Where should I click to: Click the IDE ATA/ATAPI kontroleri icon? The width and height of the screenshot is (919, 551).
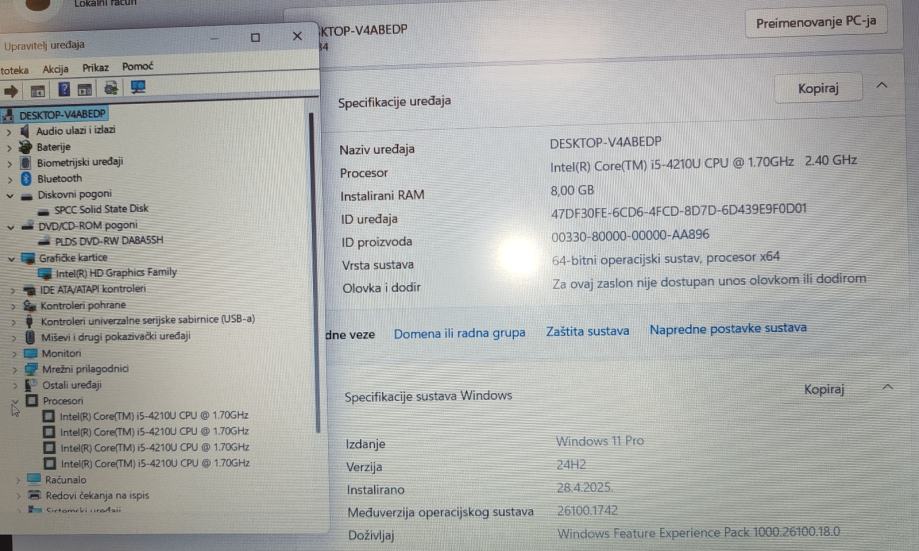pos(29,290)
